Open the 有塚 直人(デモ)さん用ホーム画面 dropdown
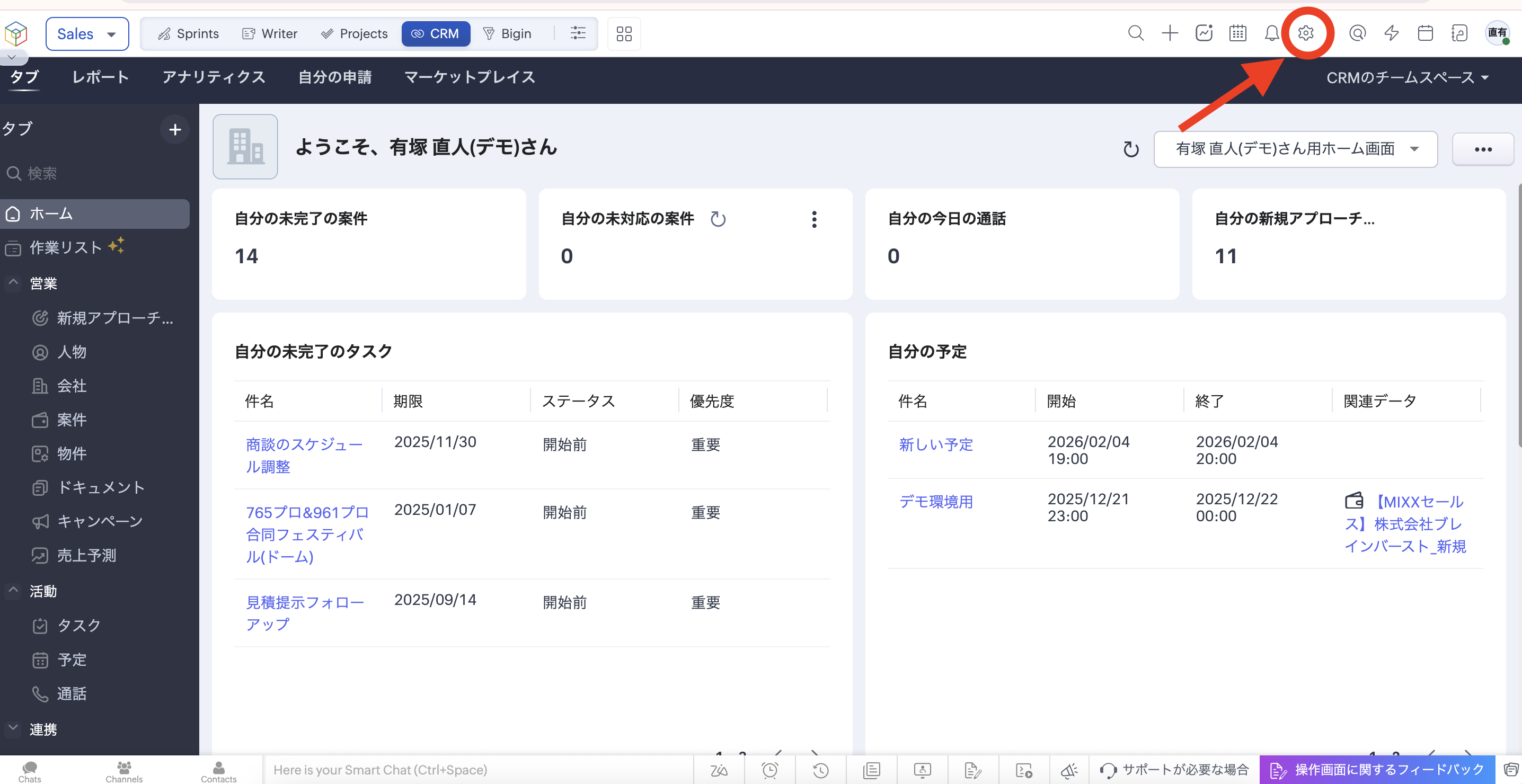The image size is (1522, 784). (1295, 149)
